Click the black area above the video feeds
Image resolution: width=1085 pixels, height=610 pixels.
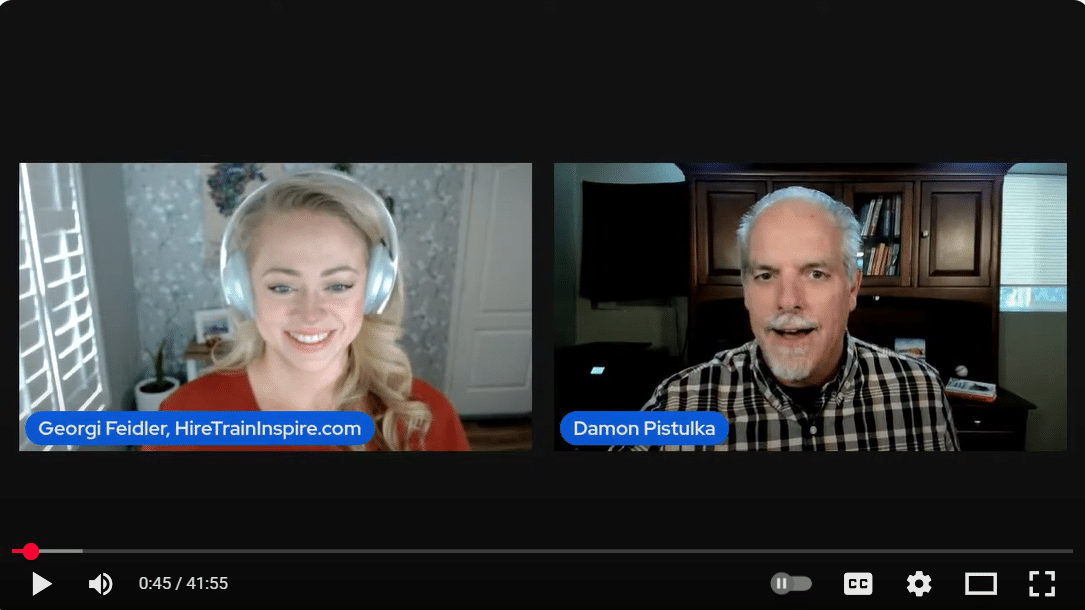[x=542, y=80]
